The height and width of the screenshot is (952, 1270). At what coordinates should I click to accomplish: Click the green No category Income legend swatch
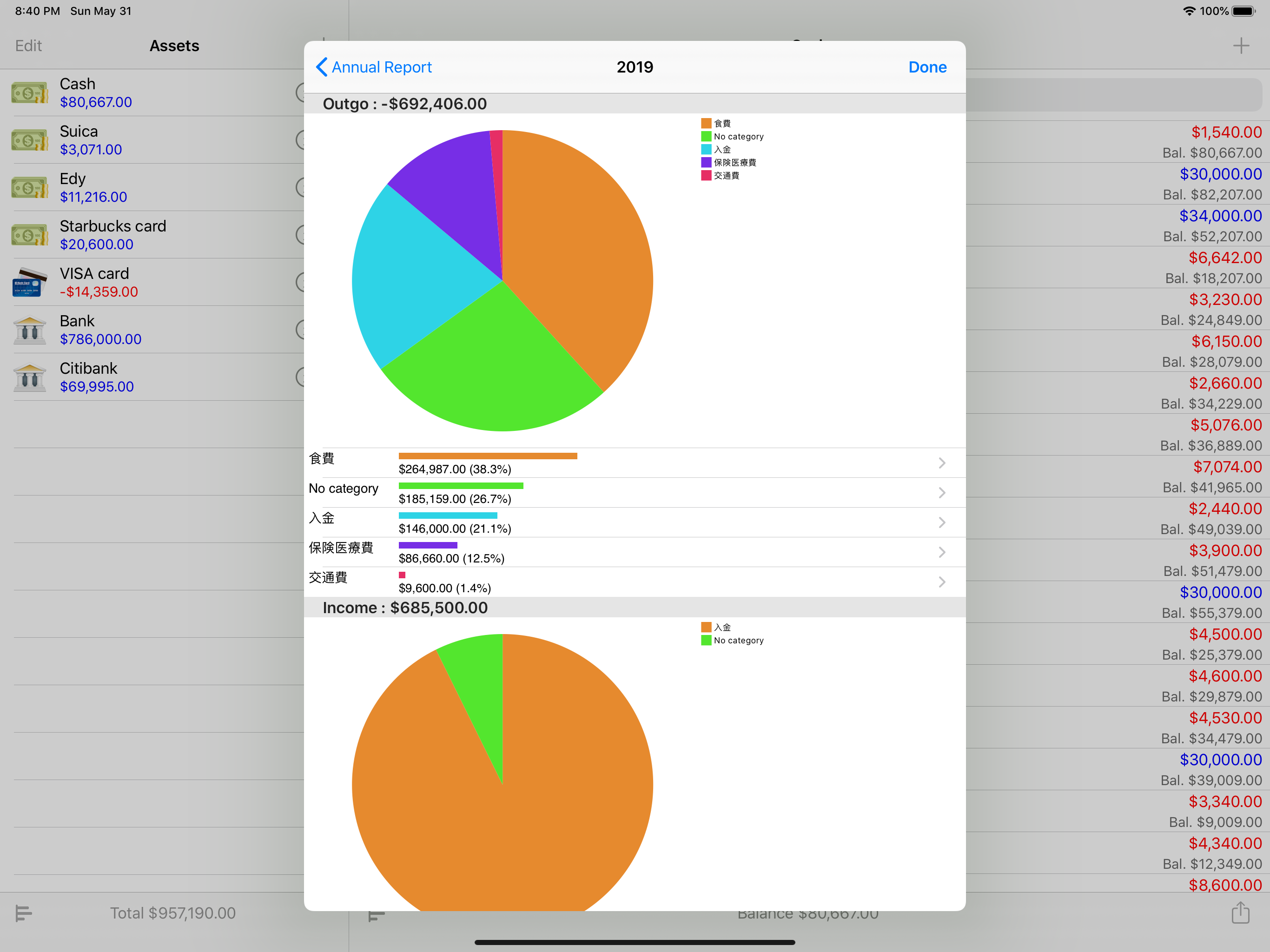tap(706, 640)
